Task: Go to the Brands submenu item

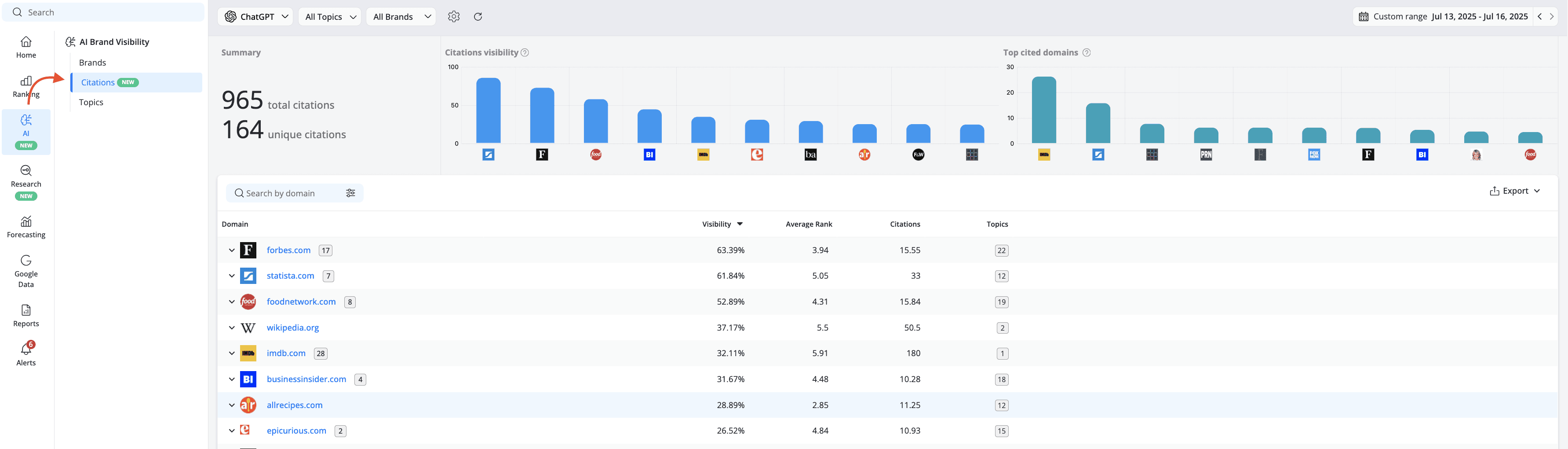Action: (92, 63)
